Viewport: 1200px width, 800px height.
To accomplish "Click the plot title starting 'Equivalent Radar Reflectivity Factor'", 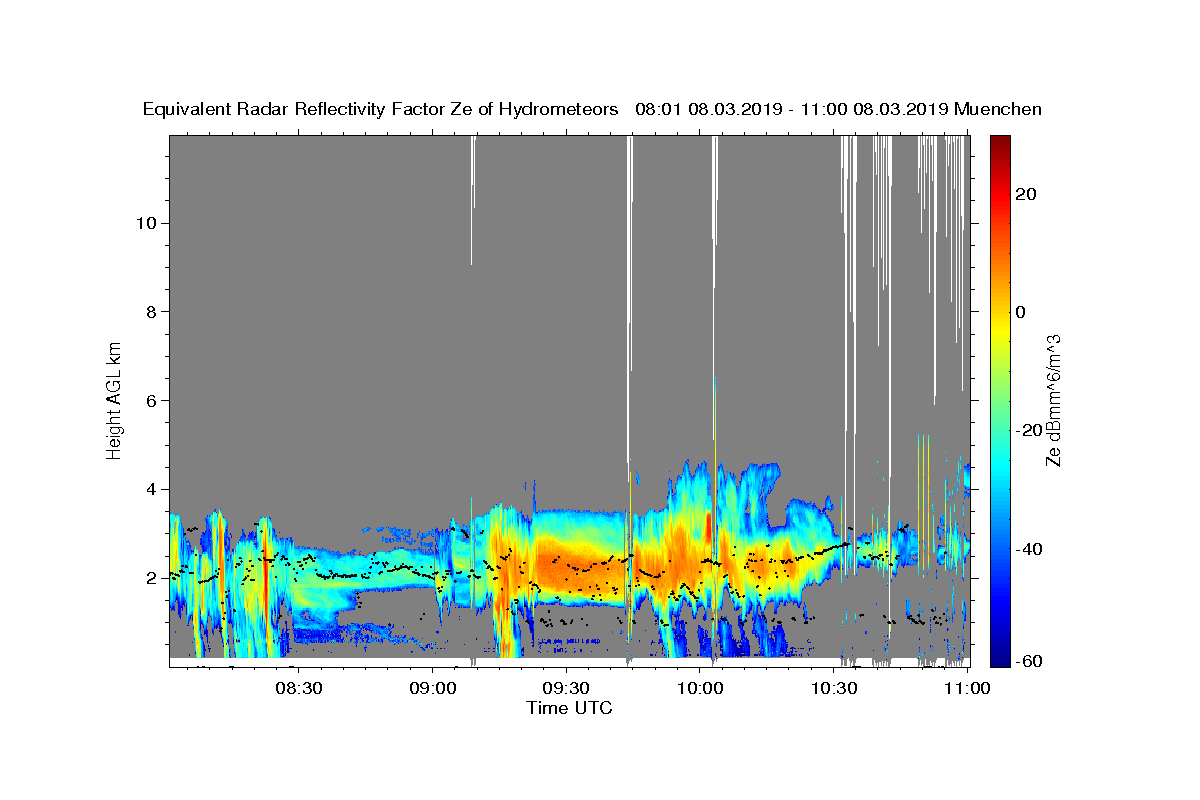I will (592, 110).
